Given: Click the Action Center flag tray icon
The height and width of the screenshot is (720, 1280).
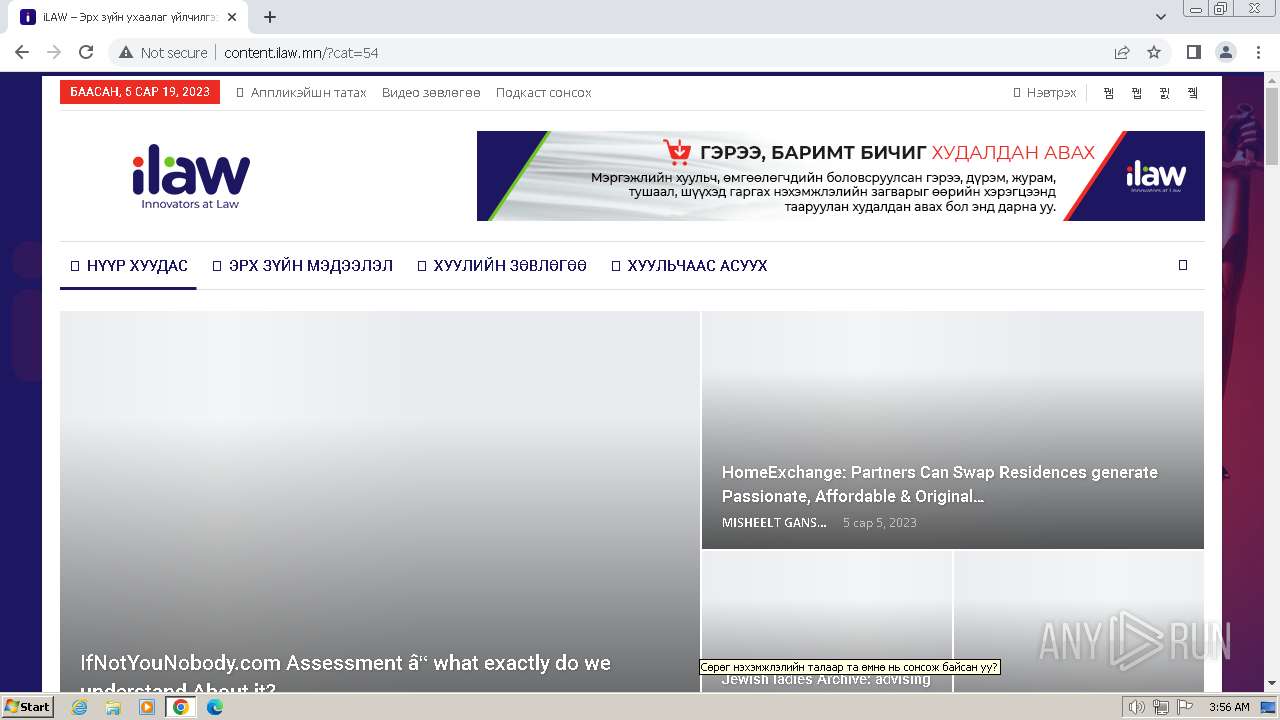Looking at the screenshot, I should [x=1184, y=707].
